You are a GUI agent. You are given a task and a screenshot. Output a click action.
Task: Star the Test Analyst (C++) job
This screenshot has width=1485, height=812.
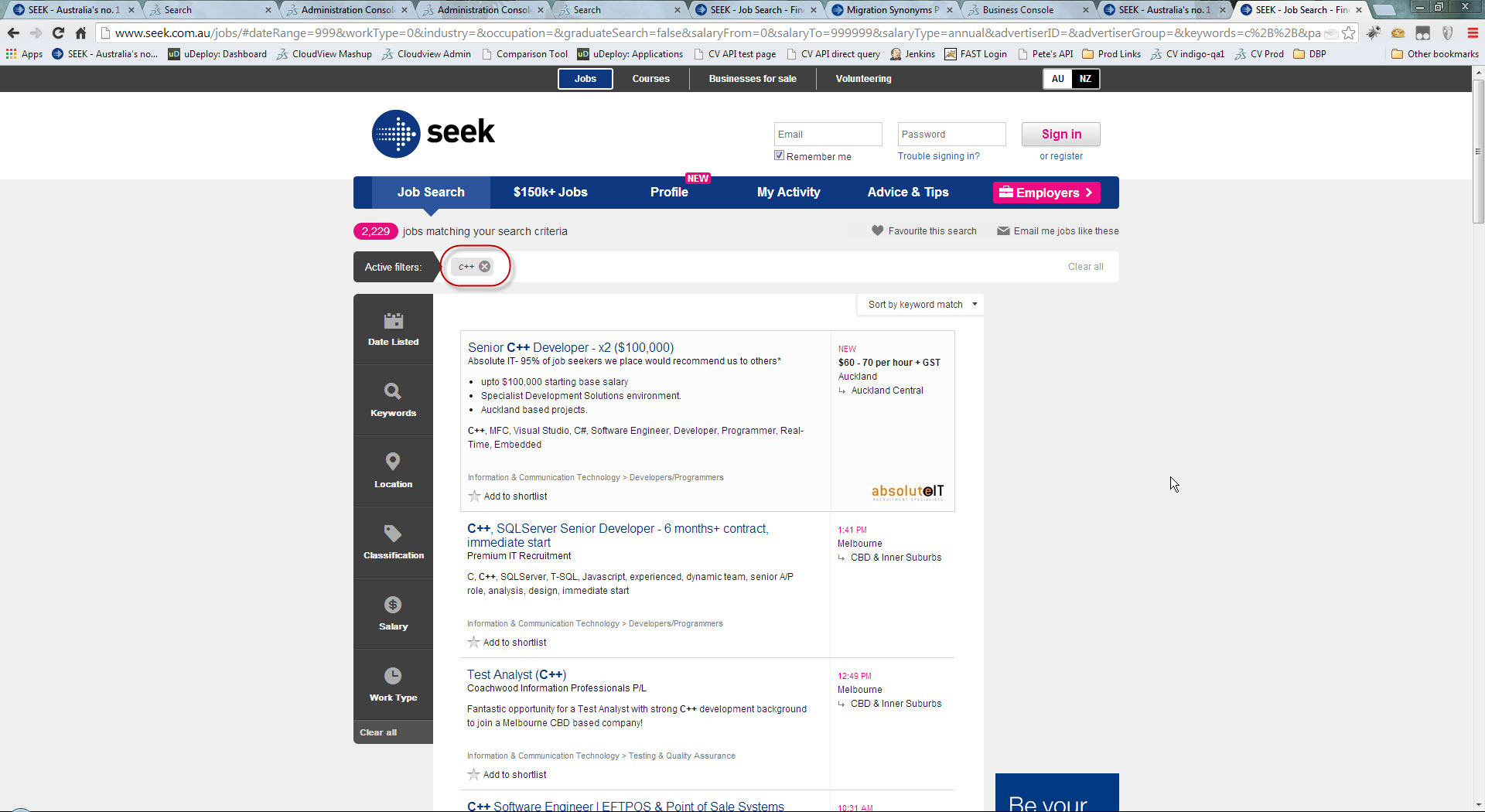(x=473, y=774)
